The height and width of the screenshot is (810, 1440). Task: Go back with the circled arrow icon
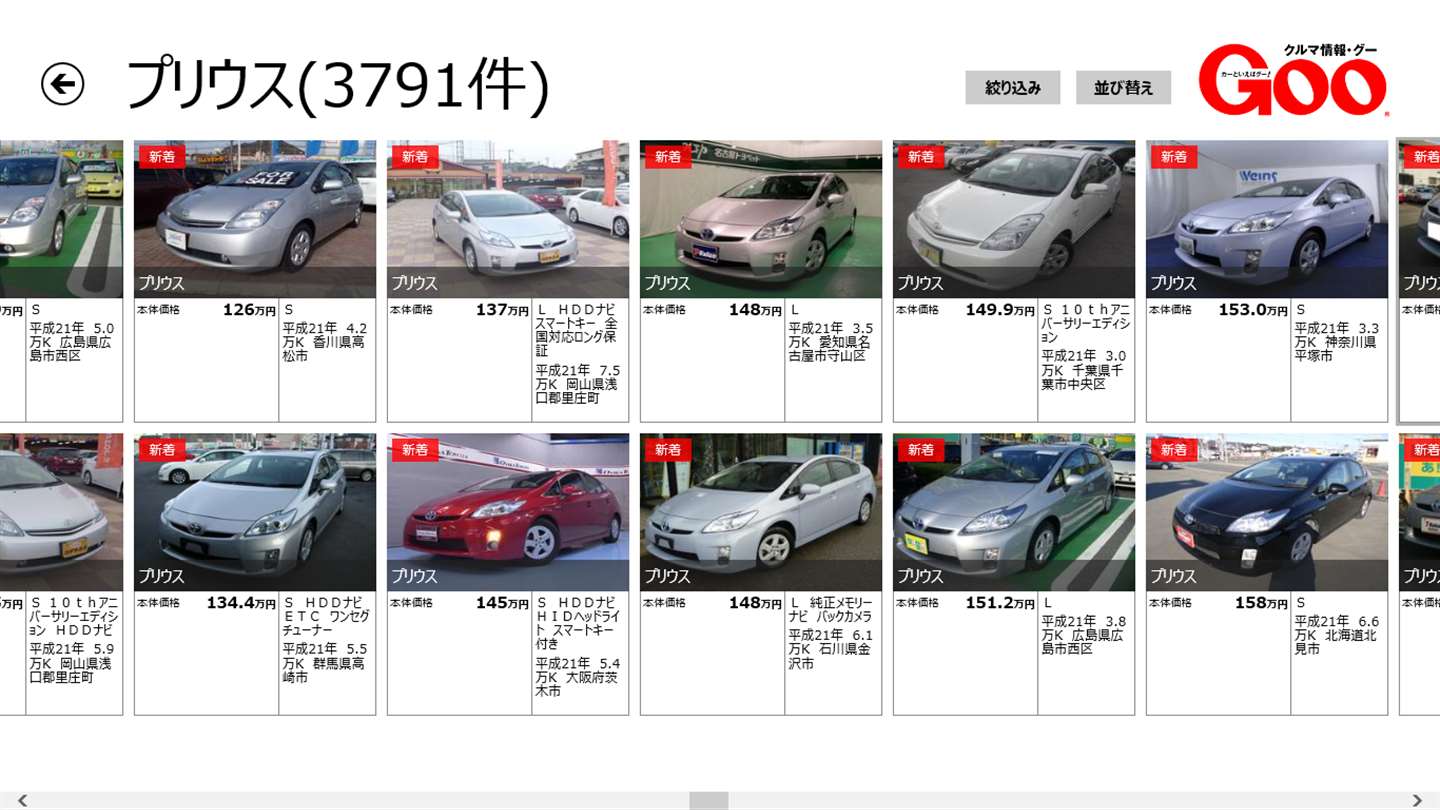[x=62, y=84]
